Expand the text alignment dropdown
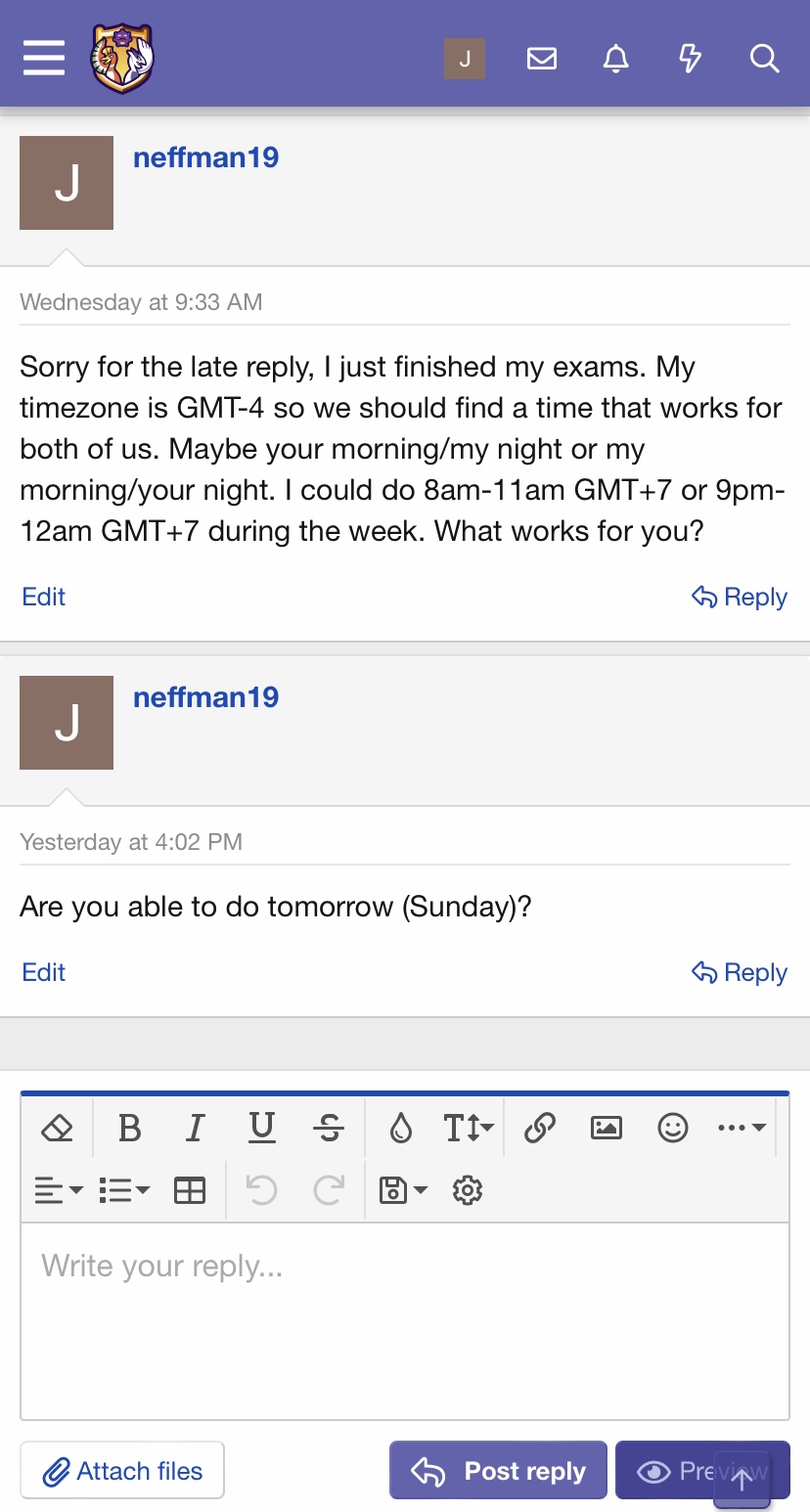Viewport: 810px width, 1512px height. tap(59, 1190)
